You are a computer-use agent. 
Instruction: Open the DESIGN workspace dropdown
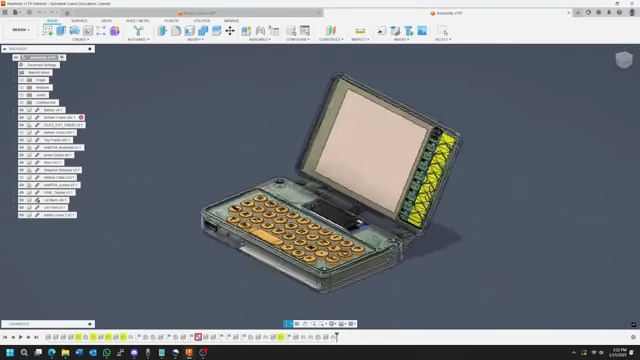click(20, 30)
